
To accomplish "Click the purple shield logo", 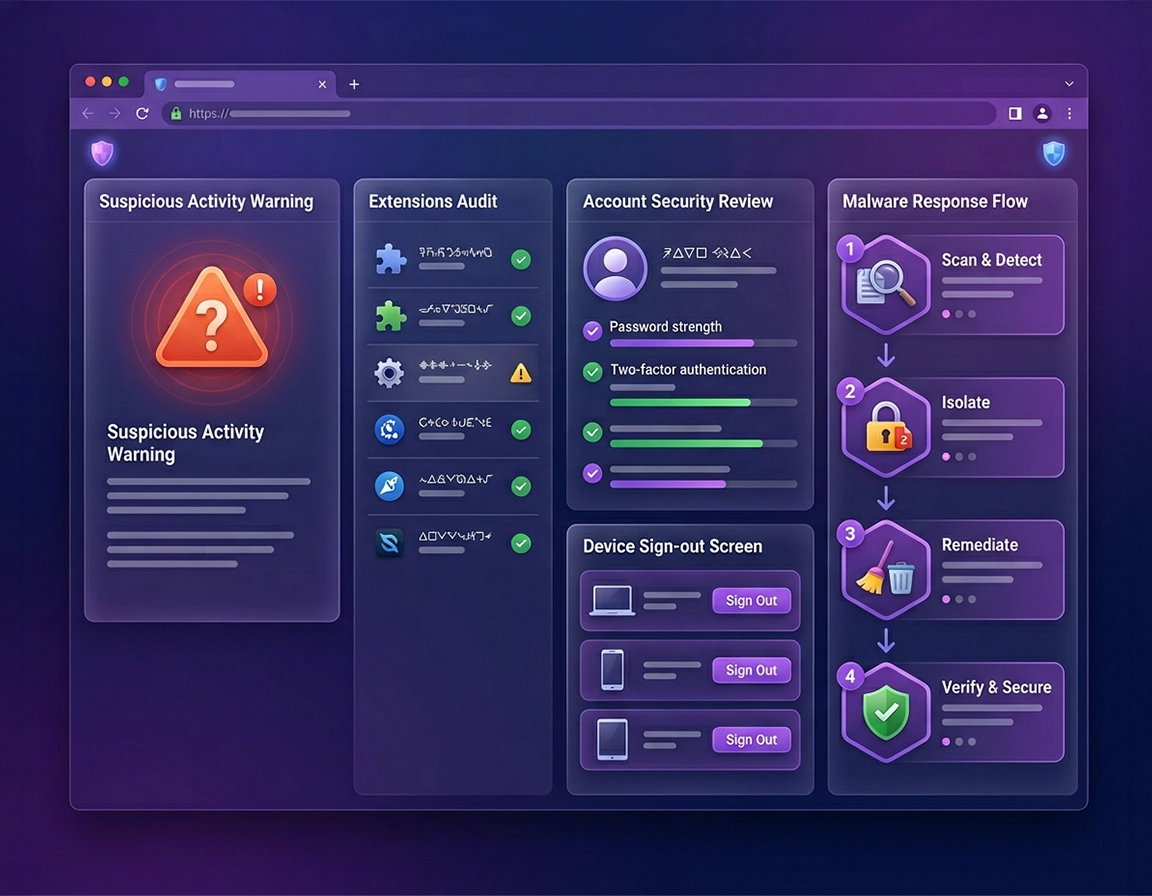I will tap(102, 153).
